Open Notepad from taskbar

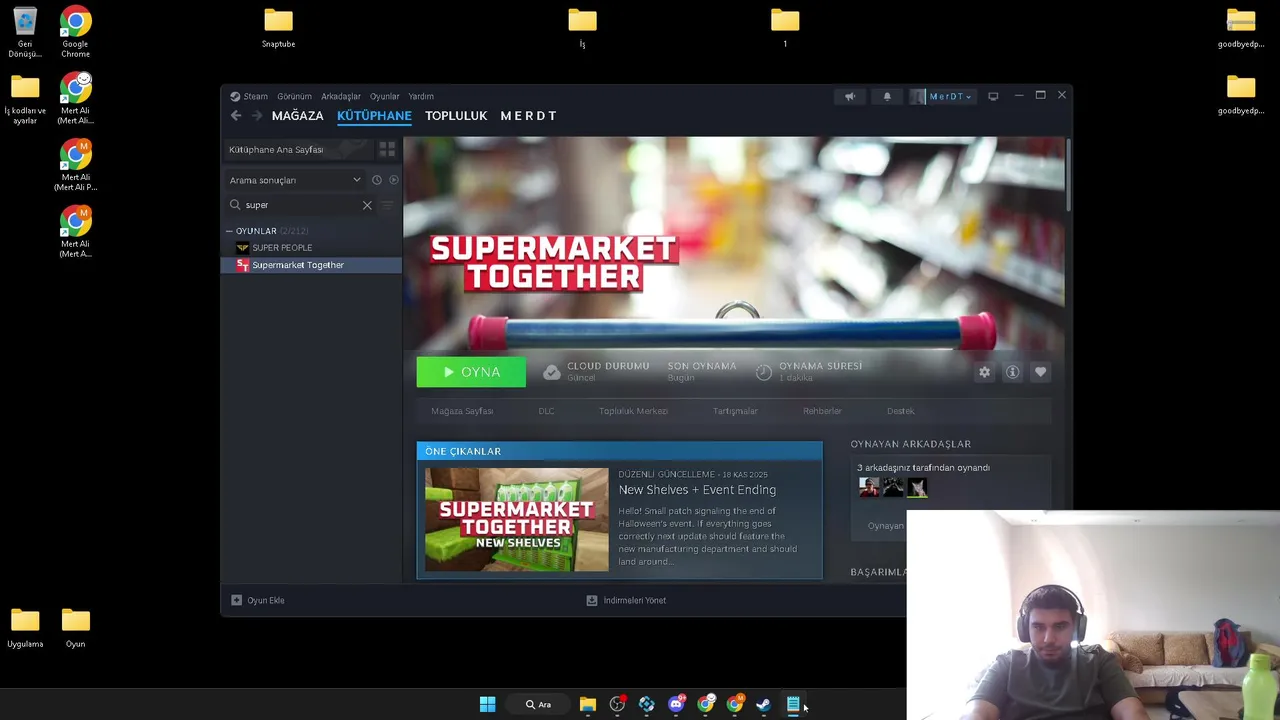[x=793, y=704]
